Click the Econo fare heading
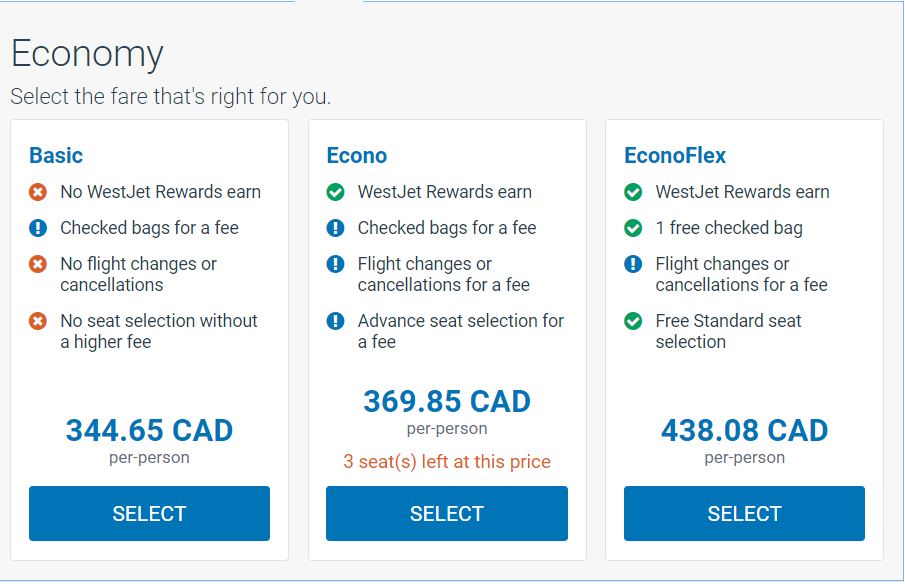Viewport: 905px width, 584px height. point(357,156)
